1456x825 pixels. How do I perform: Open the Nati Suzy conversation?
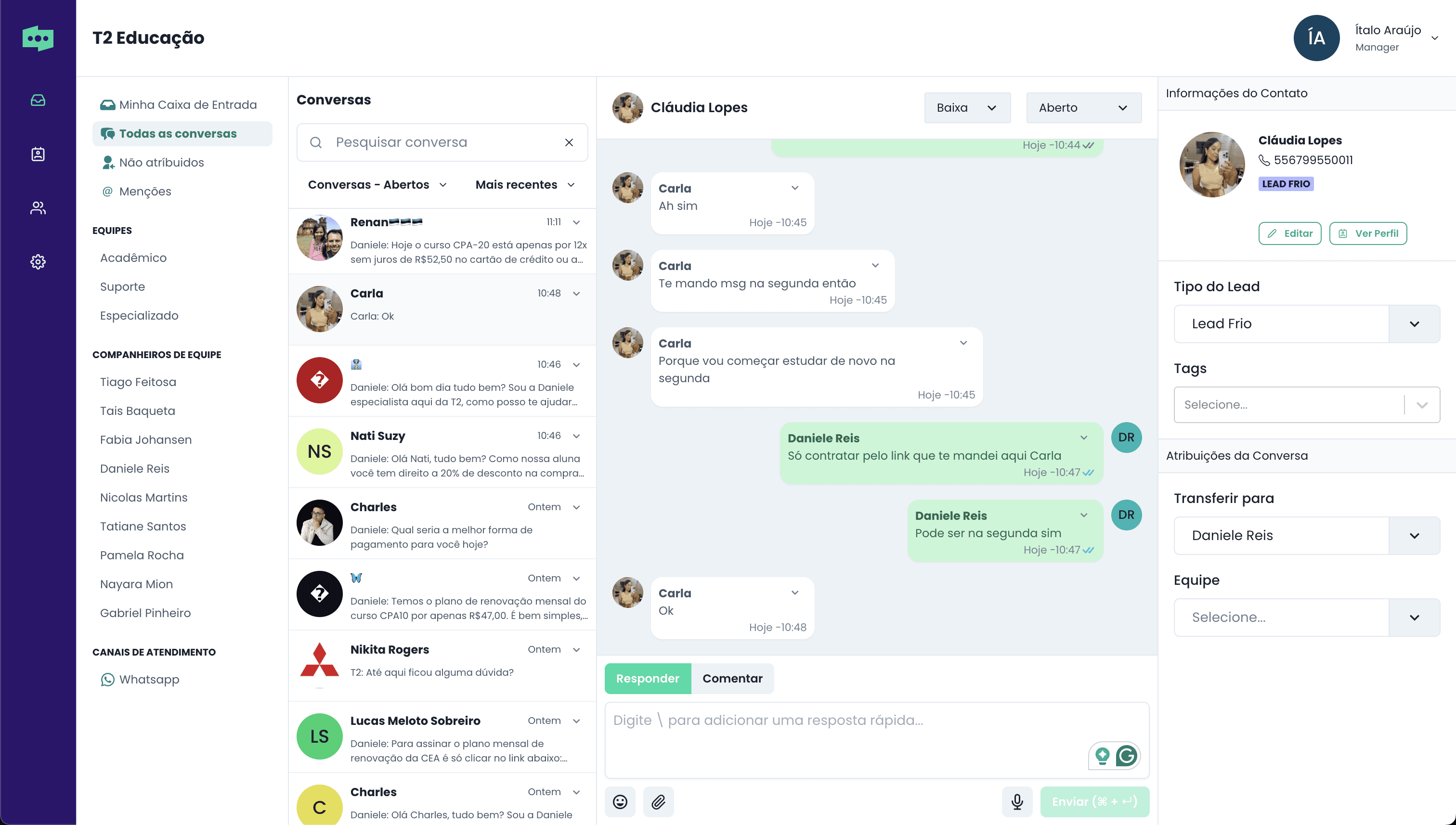click(442, 452)
